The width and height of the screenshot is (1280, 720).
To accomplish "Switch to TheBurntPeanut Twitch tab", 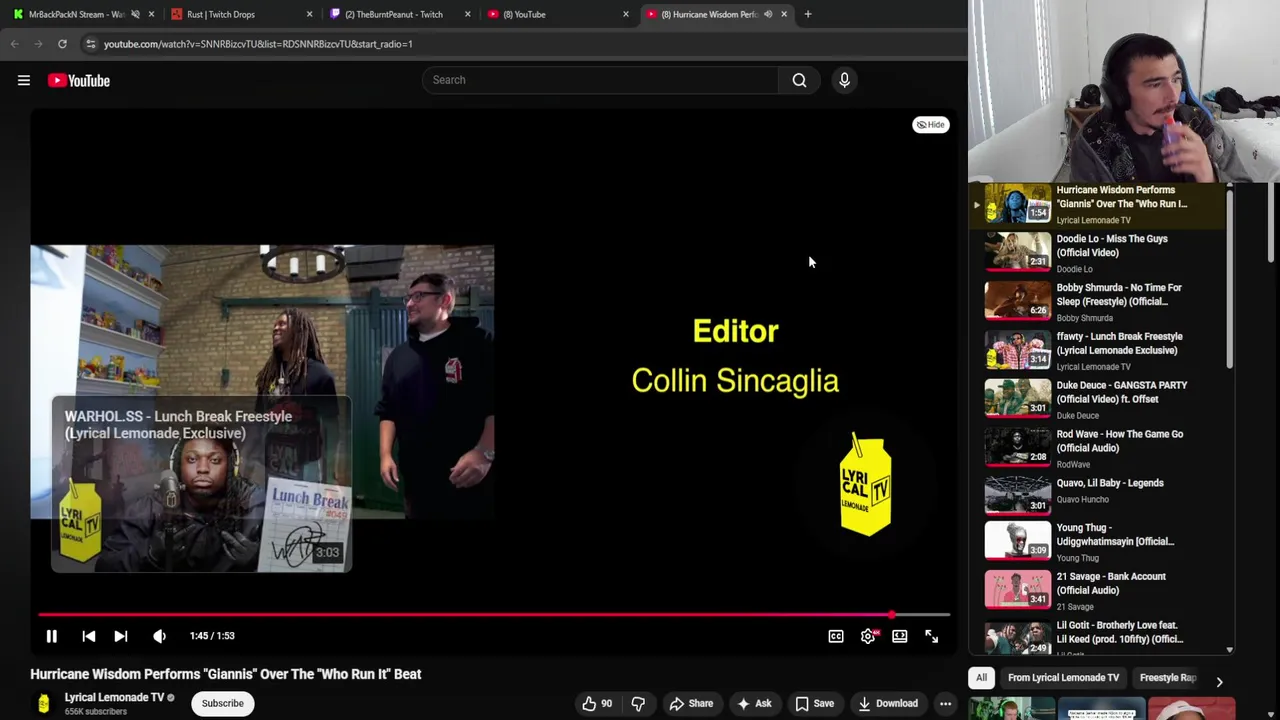I will click(394, 14).
